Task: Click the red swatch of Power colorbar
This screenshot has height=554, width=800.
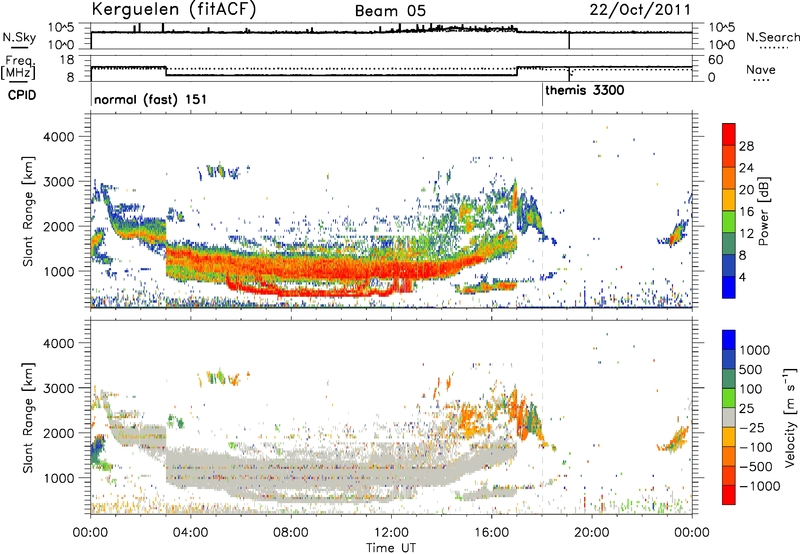Action: [729, 134]
